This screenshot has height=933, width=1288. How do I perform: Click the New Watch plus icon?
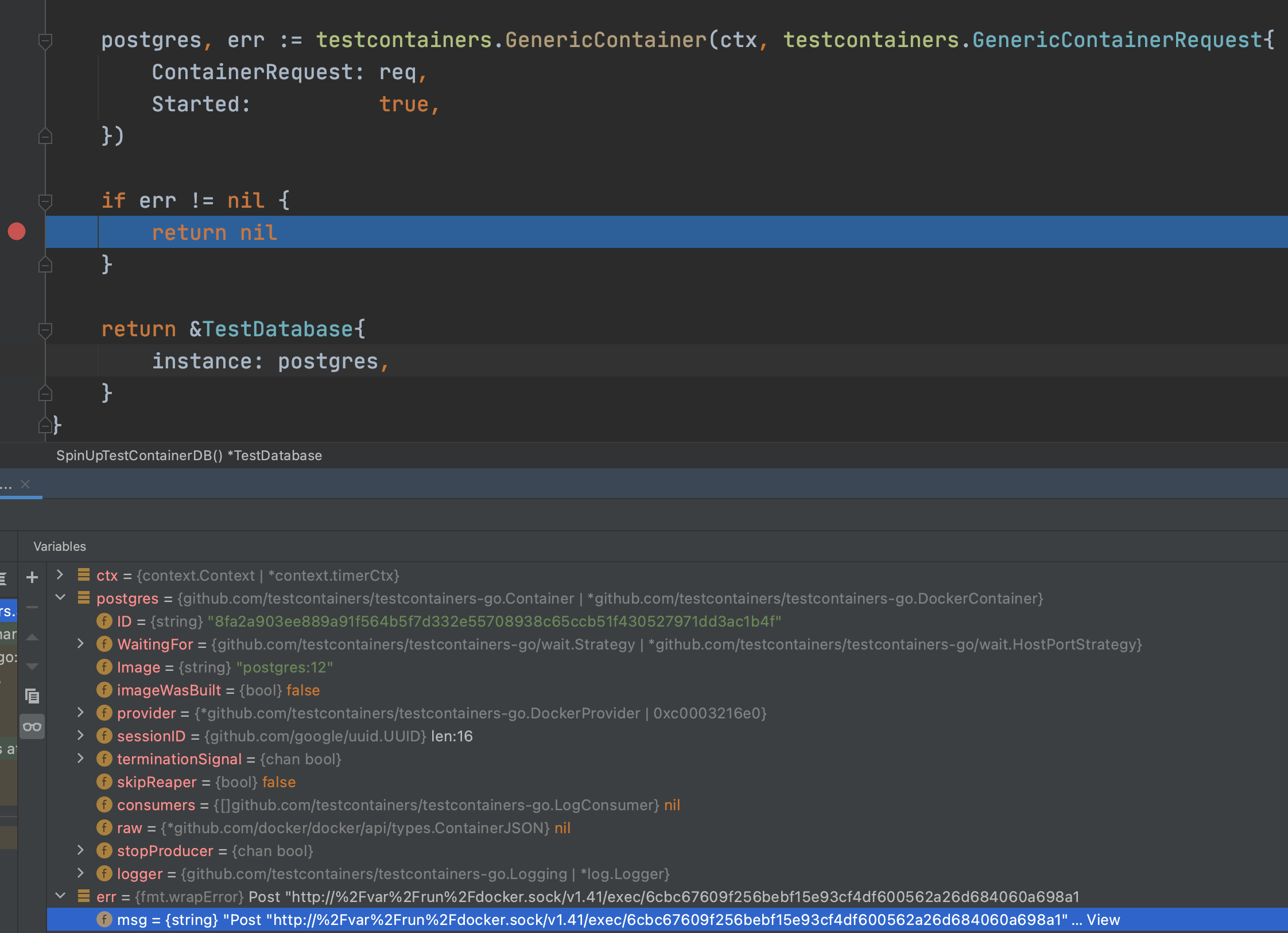click(32, 577)
